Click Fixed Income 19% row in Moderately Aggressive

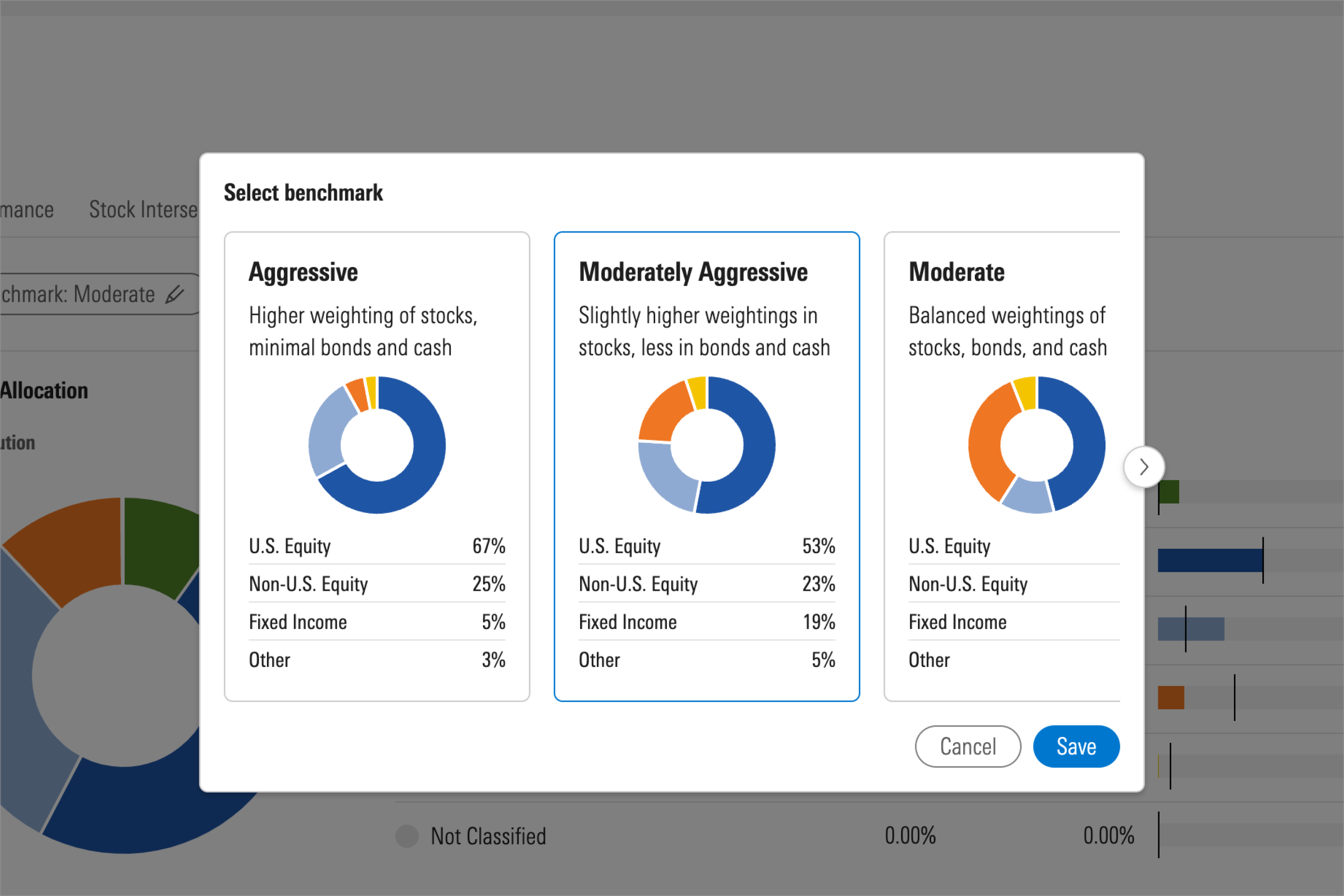[x=707, y=622]
